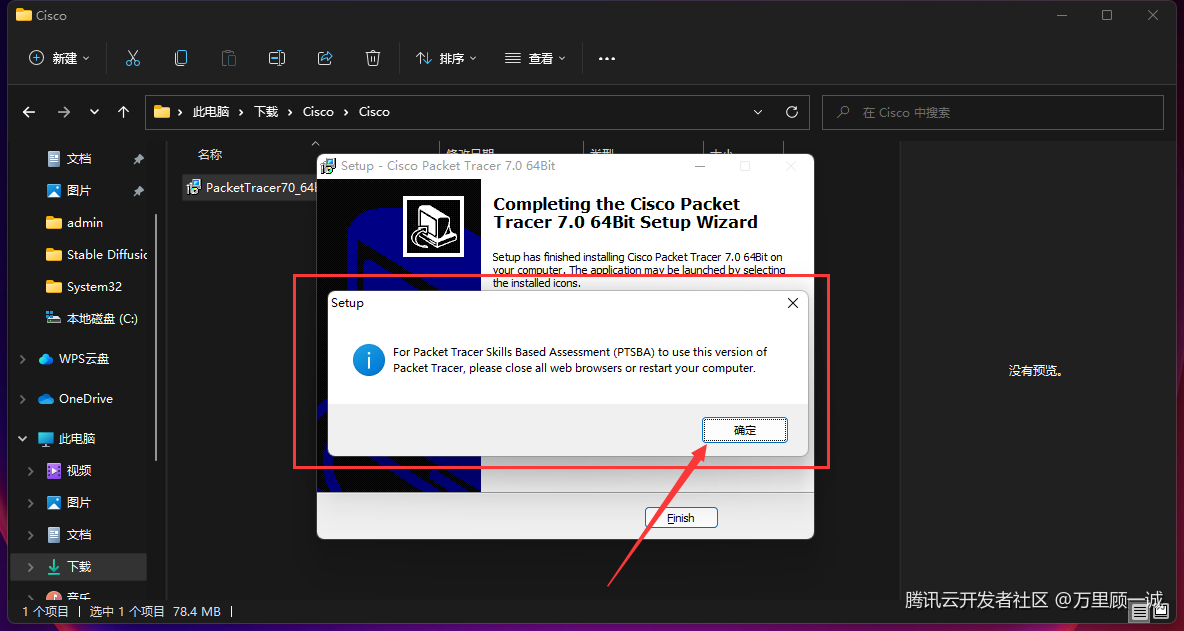The height and width of the screenshot is (631, 1184).
Task: Click the Finish button in the wizard
Action: (680, 518)
